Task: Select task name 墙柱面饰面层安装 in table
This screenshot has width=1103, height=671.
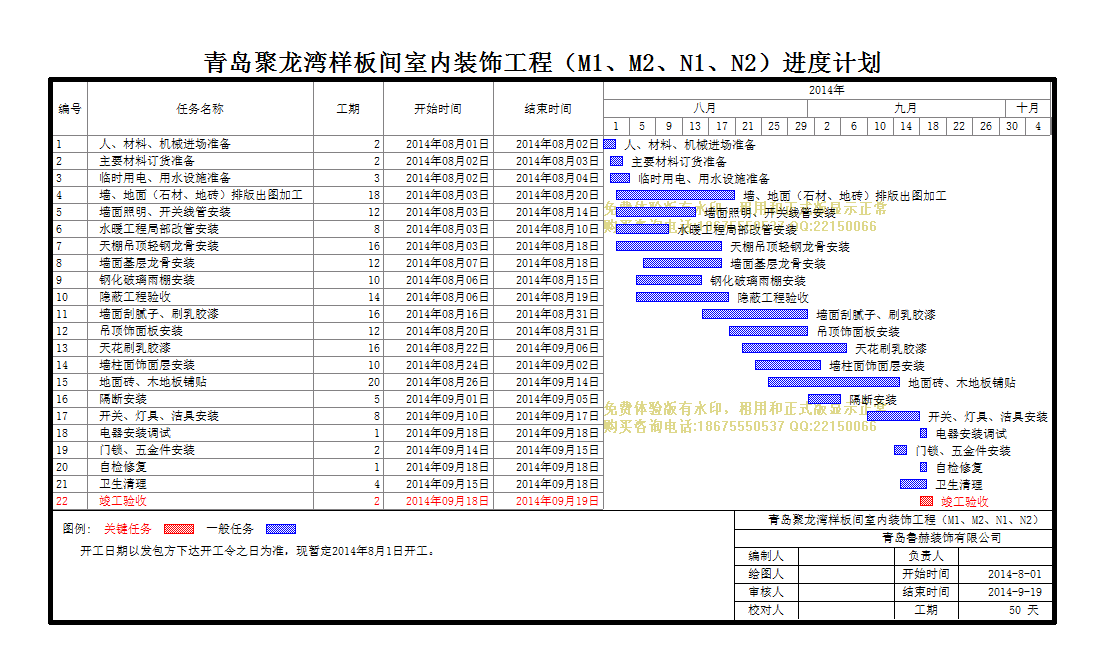Action: coord(147,365)
